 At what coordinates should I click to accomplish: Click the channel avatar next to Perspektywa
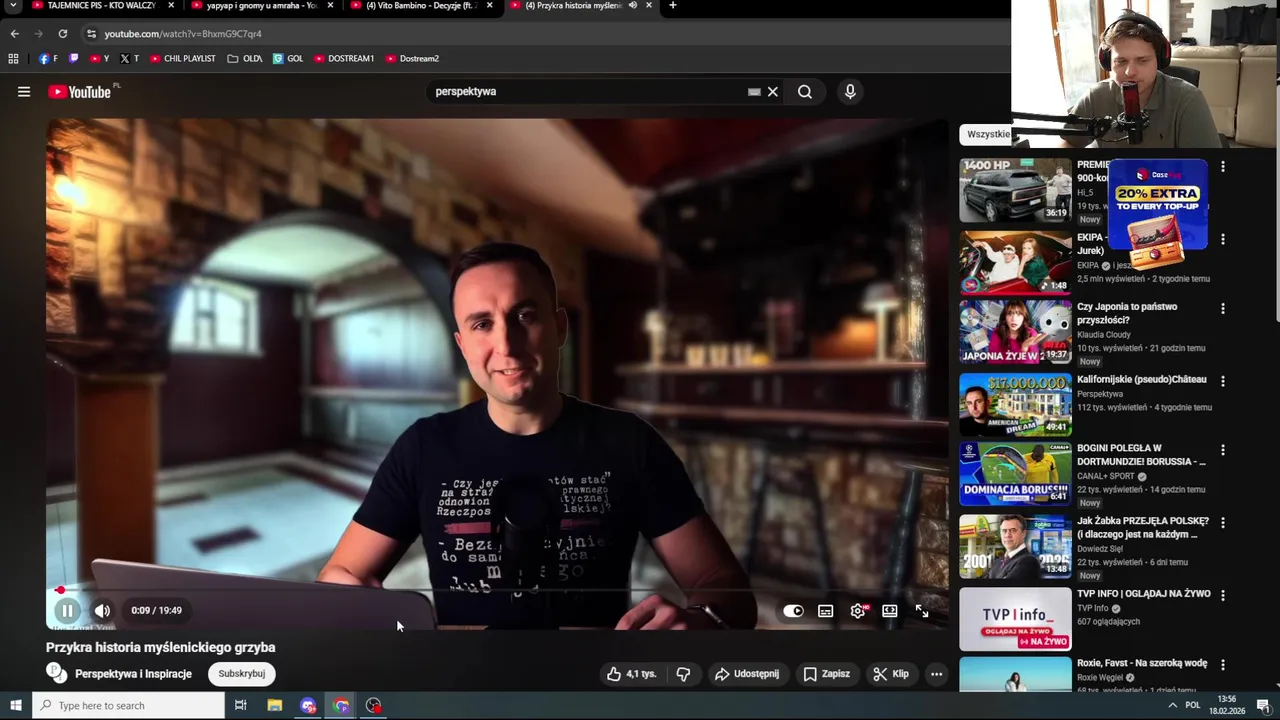(57, 673)
